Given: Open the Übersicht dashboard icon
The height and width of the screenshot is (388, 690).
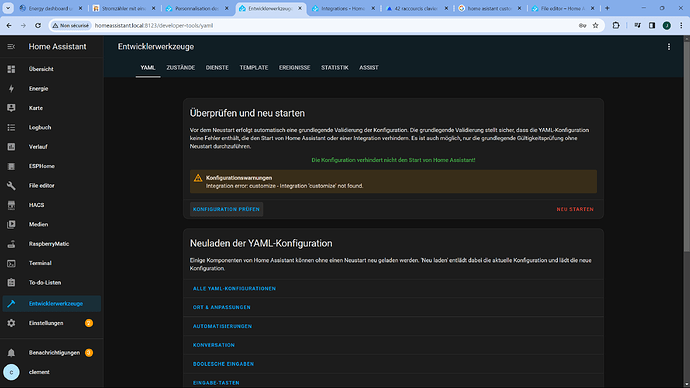Looking at the screenshot, I should [11, 69].
